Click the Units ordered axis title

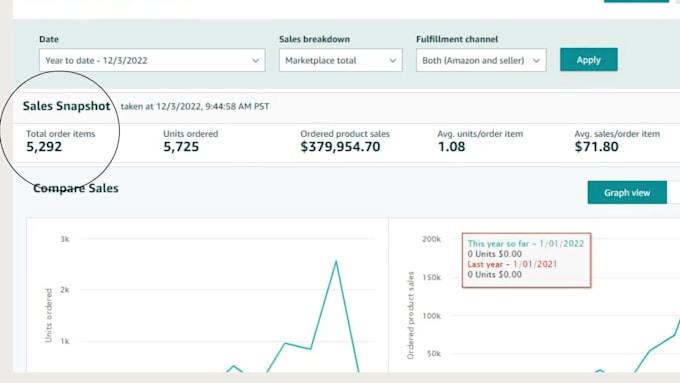point(49,315)
